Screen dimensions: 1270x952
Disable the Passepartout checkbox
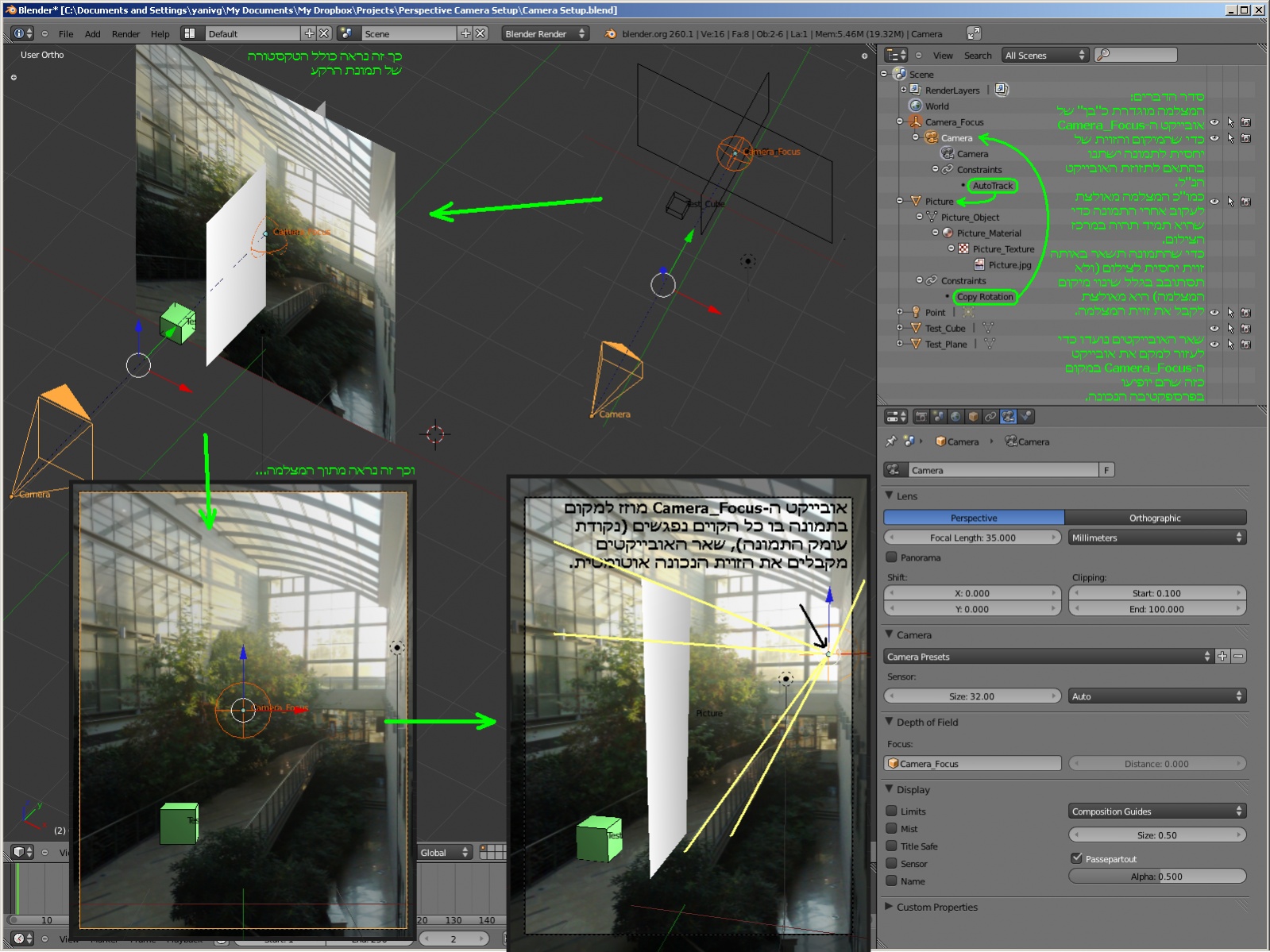point(1076,858)
